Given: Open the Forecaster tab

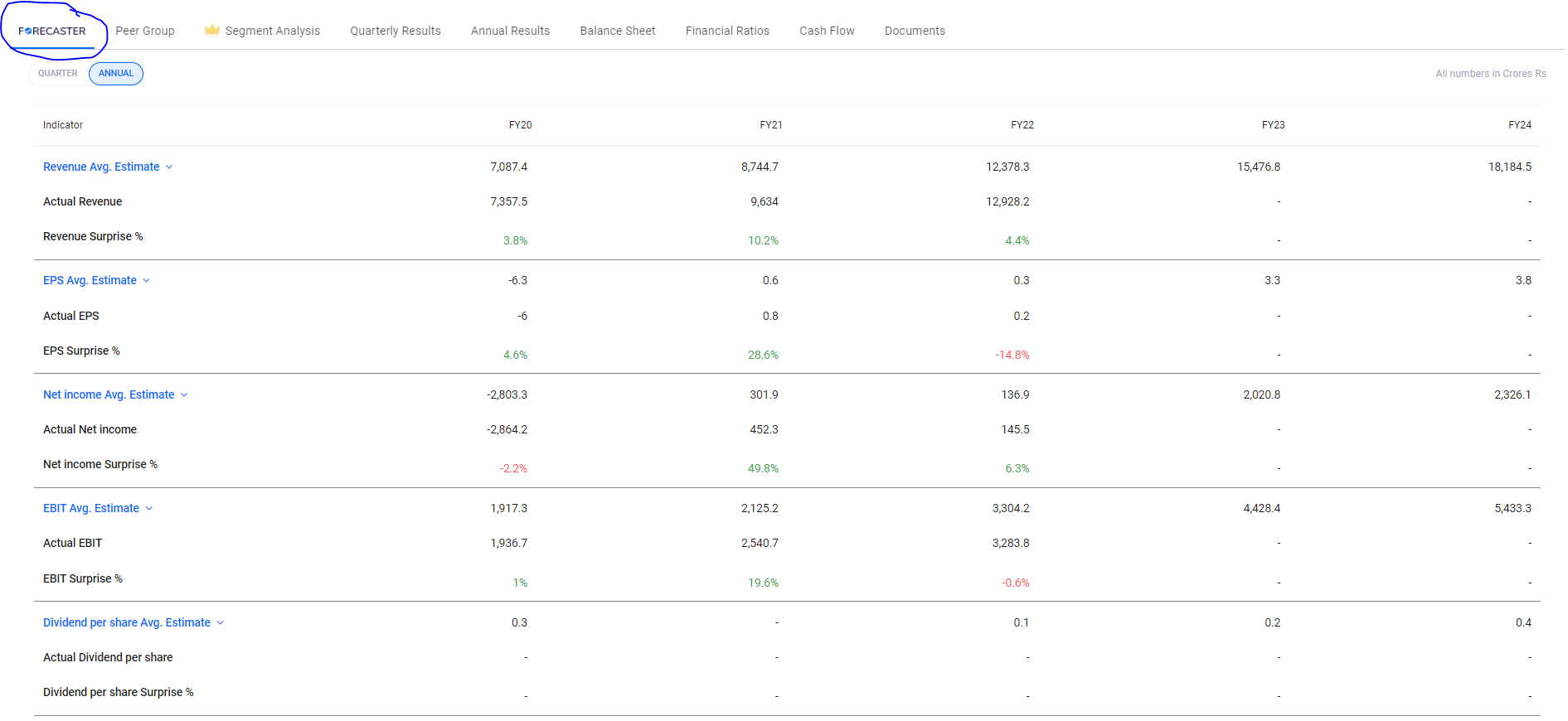Looking at the screenshot, I should point(52,31).
